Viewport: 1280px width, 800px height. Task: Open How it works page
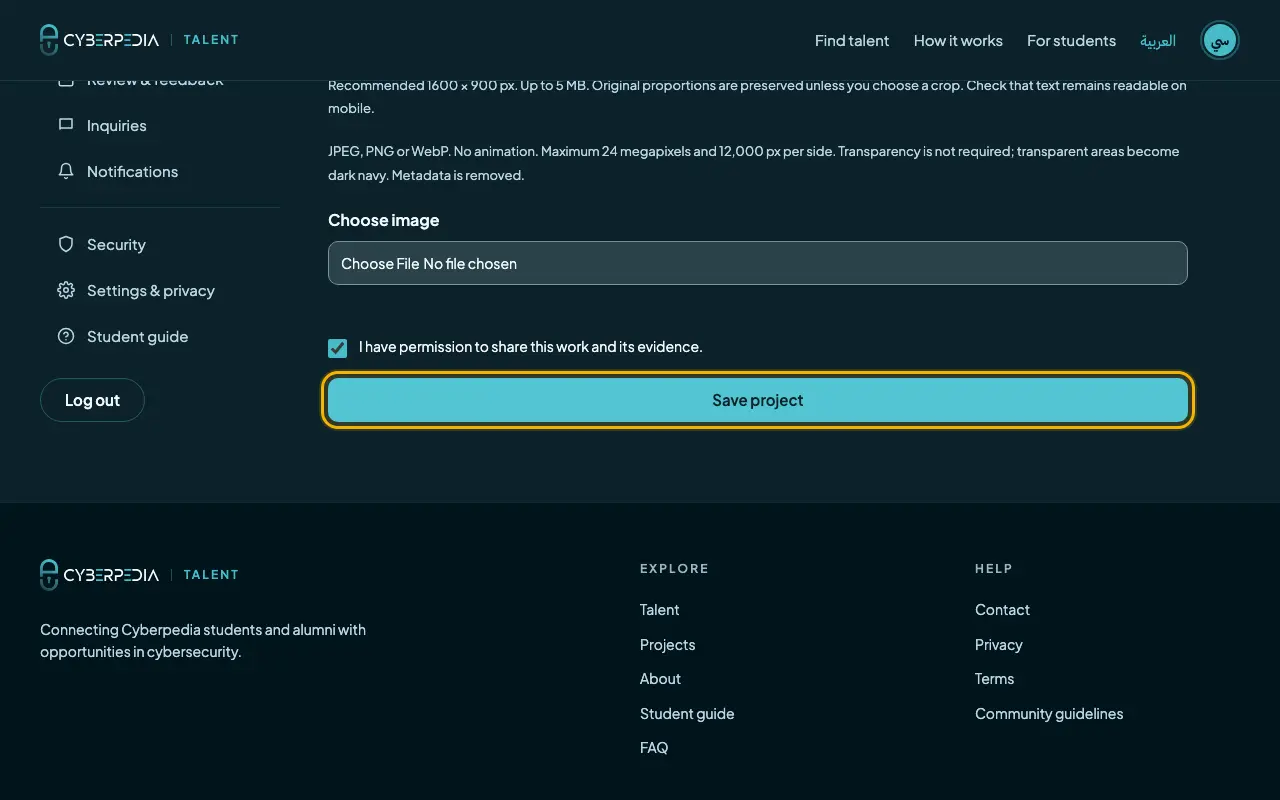click(x=958, y=40)
